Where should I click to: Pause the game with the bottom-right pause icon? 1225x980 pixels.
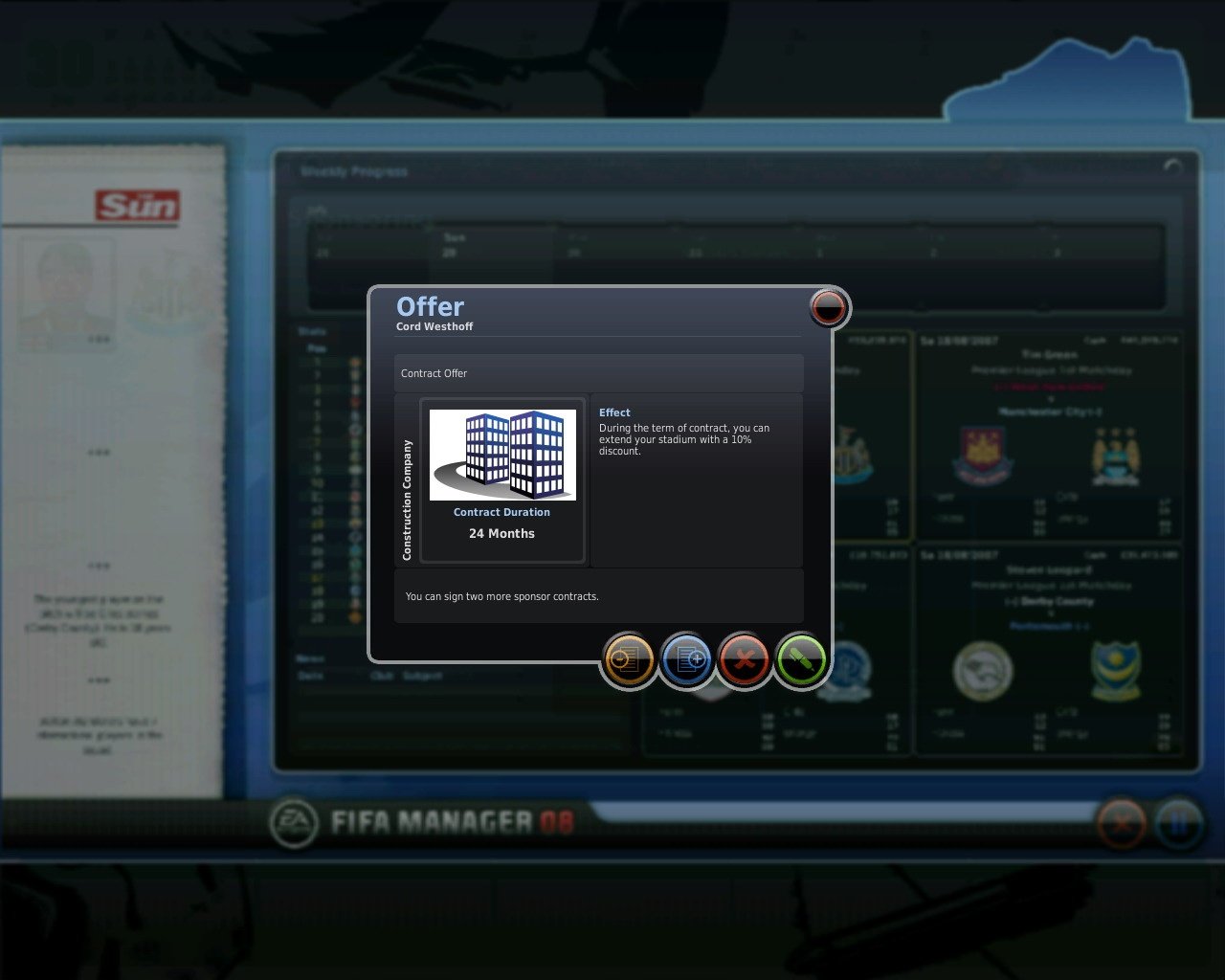point(1179,824)
